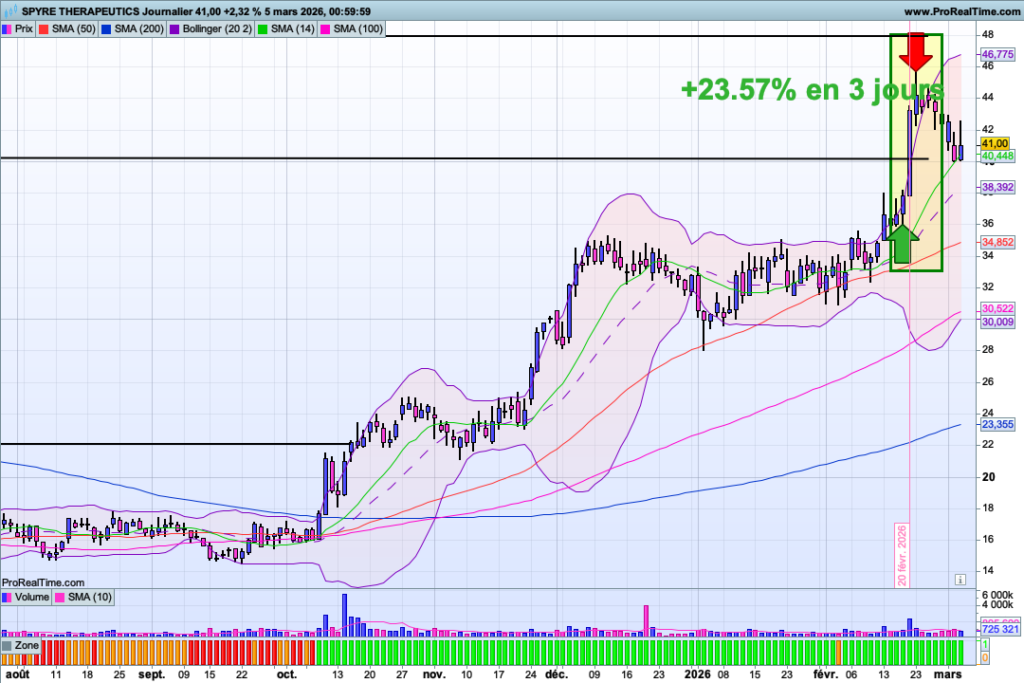The image size is (1024, 683).
Task: Select the SMA (14) indicator label
Action: [290, 30]
